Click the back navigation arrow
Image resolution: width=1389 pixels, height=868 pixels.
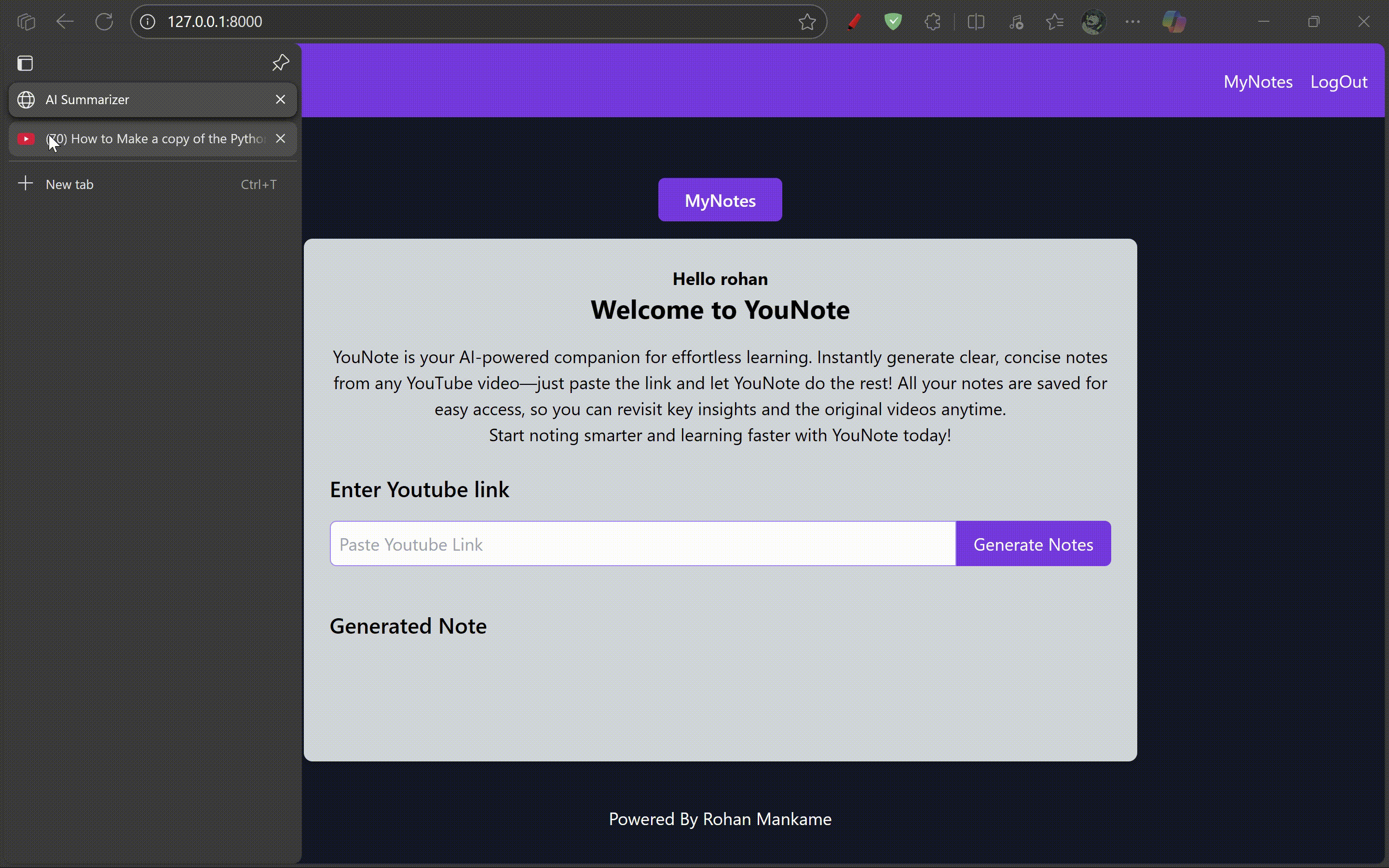click(x=65, y=22)
